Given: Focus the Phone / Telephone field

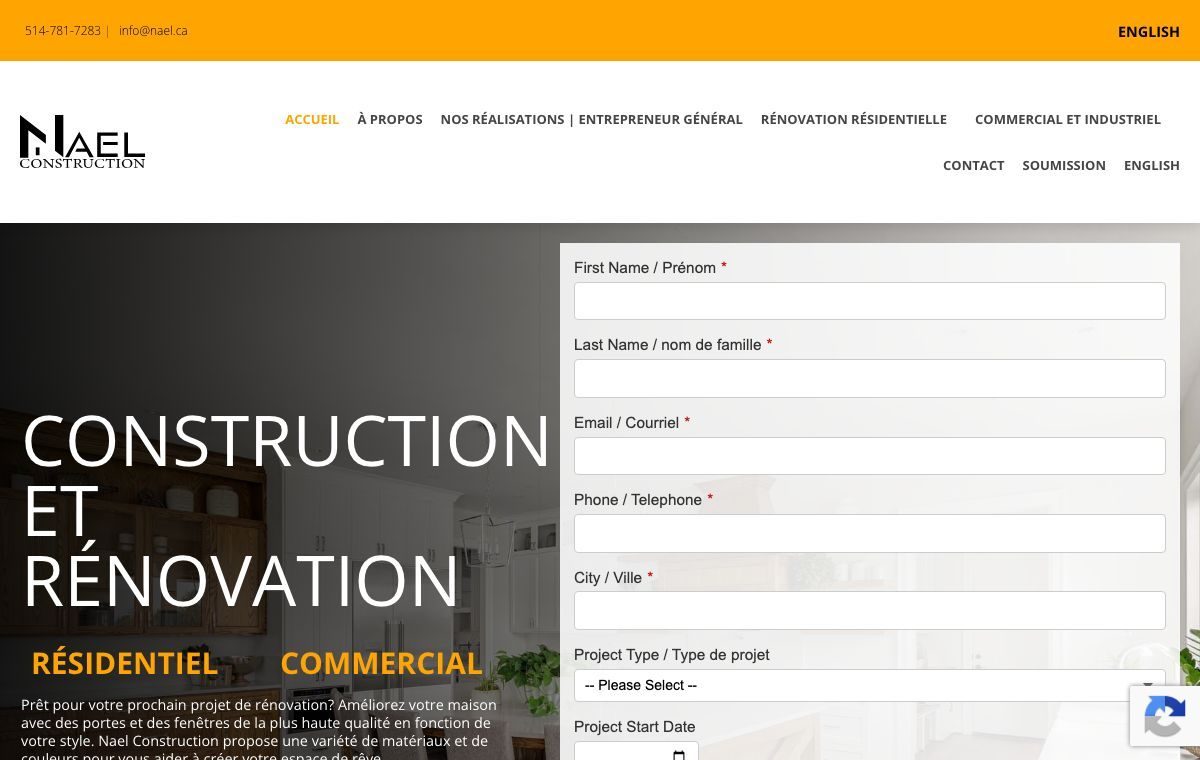Looking at the screenshot, I should coord(869,533).
